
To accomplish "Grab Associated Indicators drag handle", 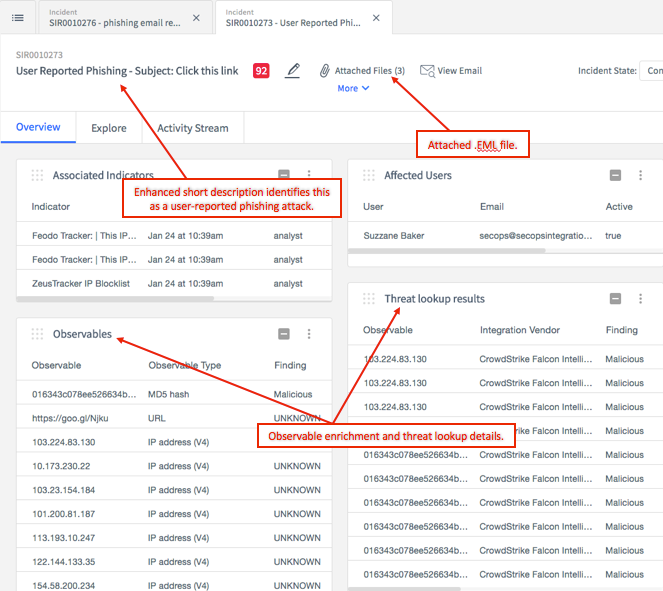I will click(37, 175).
